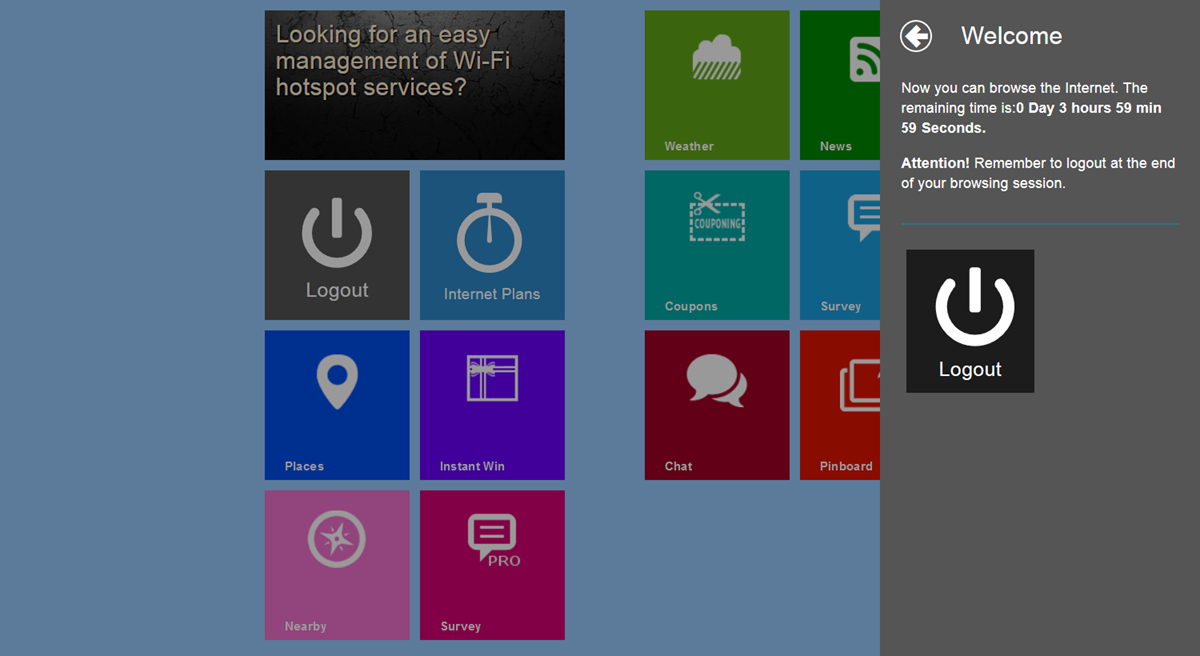This screenshot has height=656, width=1200.
Task: Open the Pinboard tile
Action: tap(840, 405)
